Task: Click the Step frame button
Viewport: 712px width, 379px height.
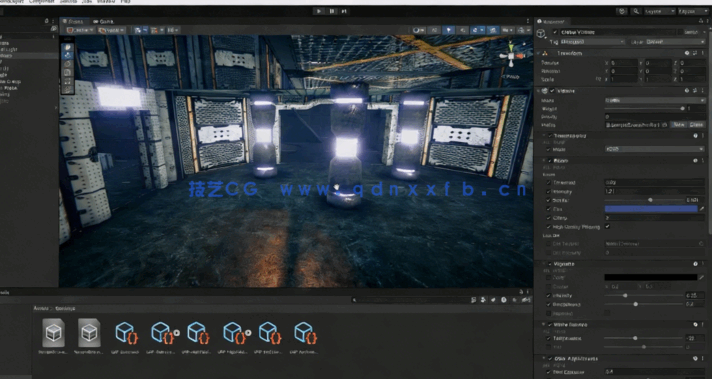Action: (x=344, y=11)
